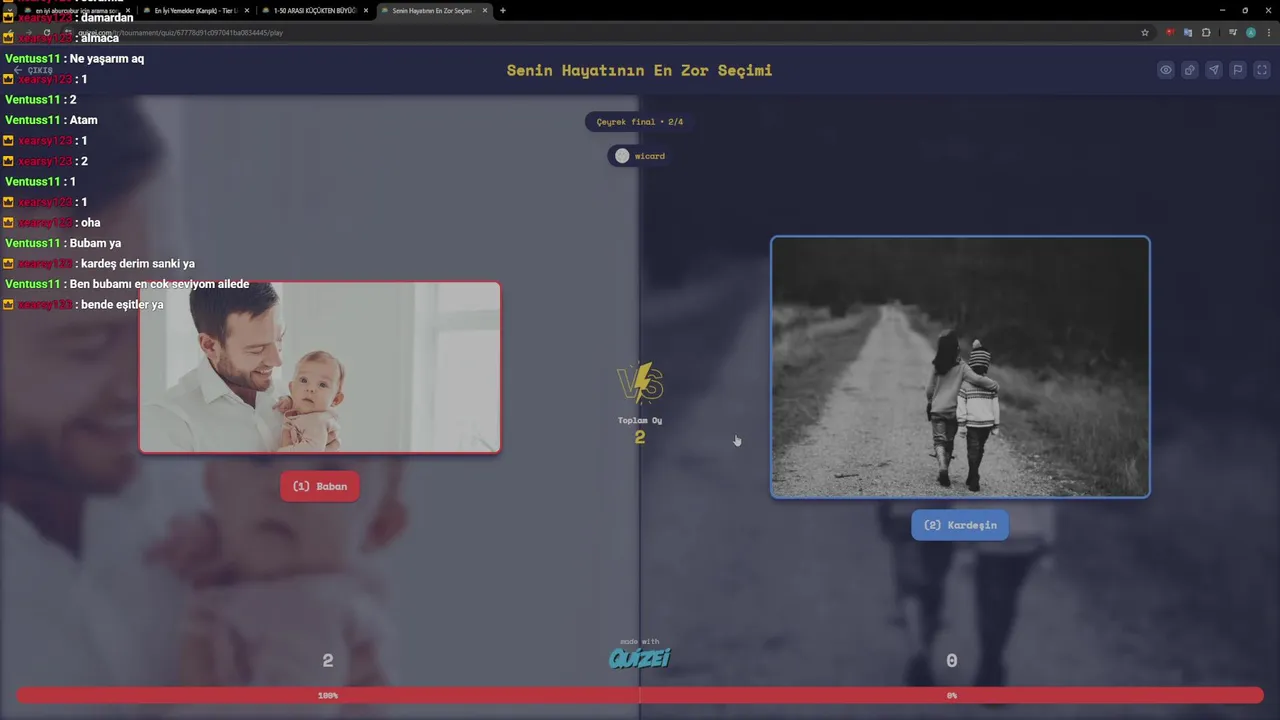Screen dimensions: 1280x720
Task: Click the browser address bar URL
Action: coord(180,32)
